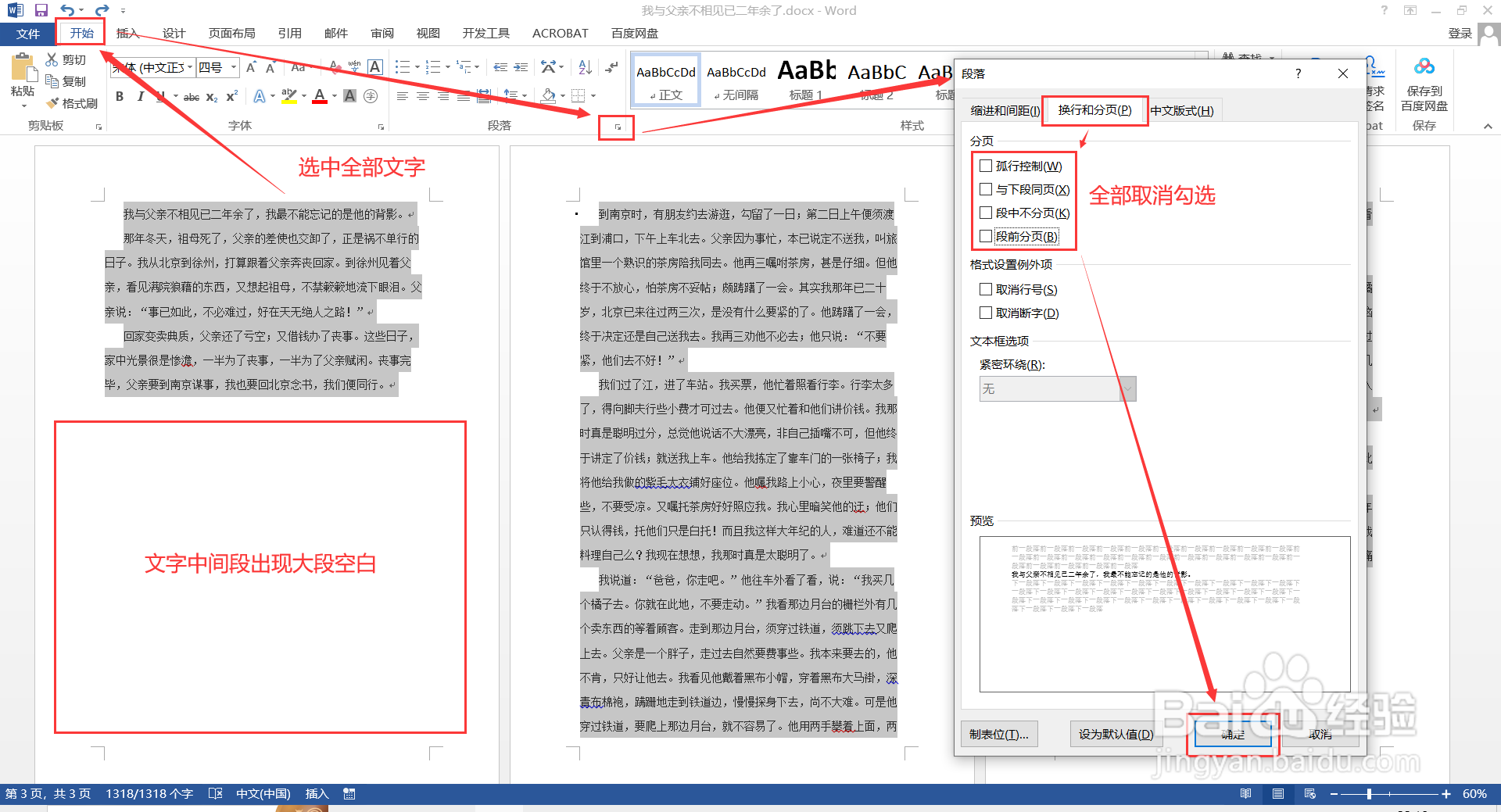Open the font color icon
The image size is (1501, 812).
coord(320,95)
